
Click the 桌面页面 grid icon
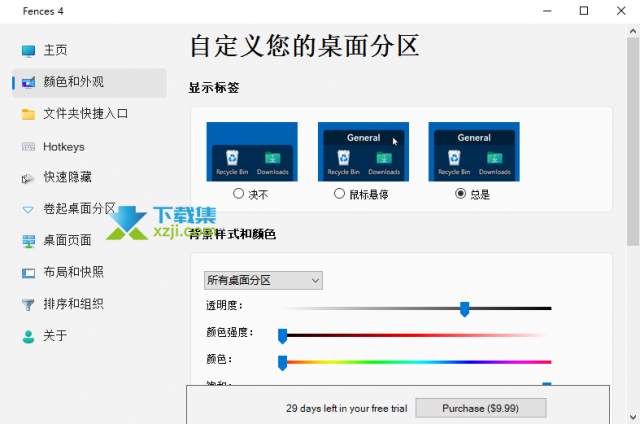pyautogui.click(x=28, y=241)
